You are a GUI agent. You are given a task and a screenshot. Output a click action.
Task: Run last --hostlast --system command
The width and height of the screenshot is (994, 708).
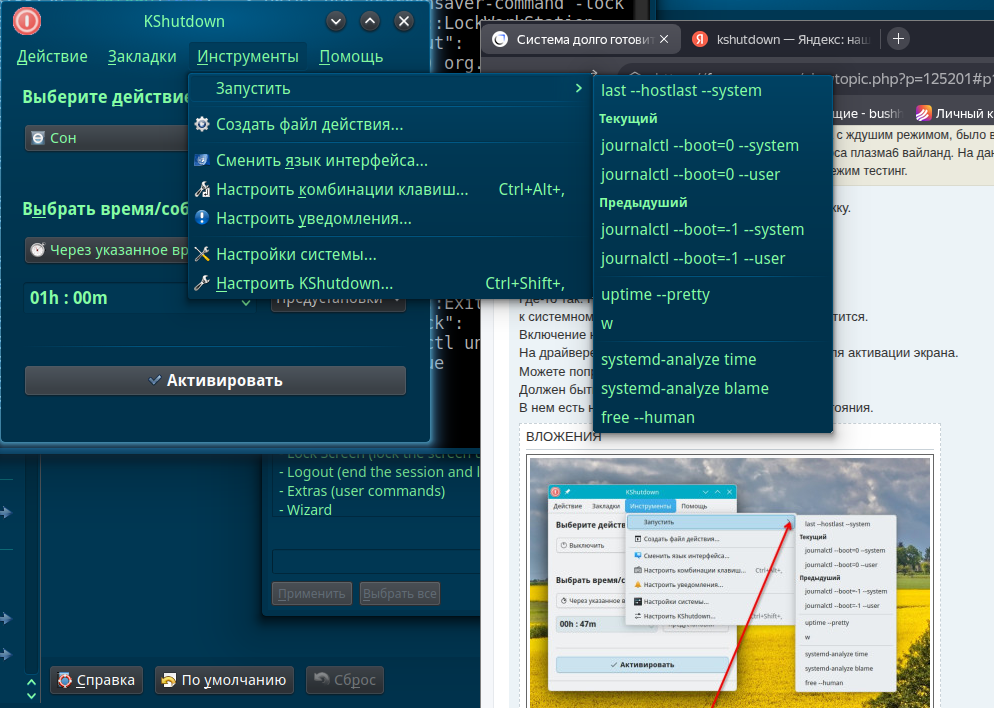713,91
